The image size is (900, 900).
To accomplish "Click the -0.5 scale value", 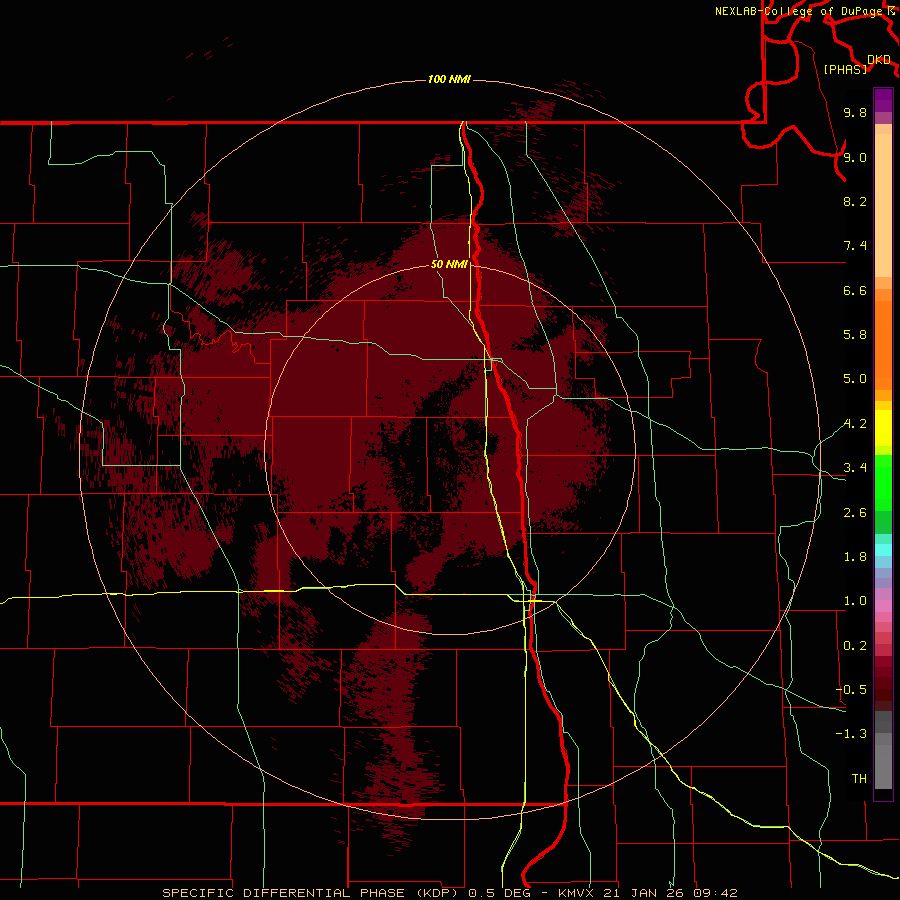I will 852,690.
